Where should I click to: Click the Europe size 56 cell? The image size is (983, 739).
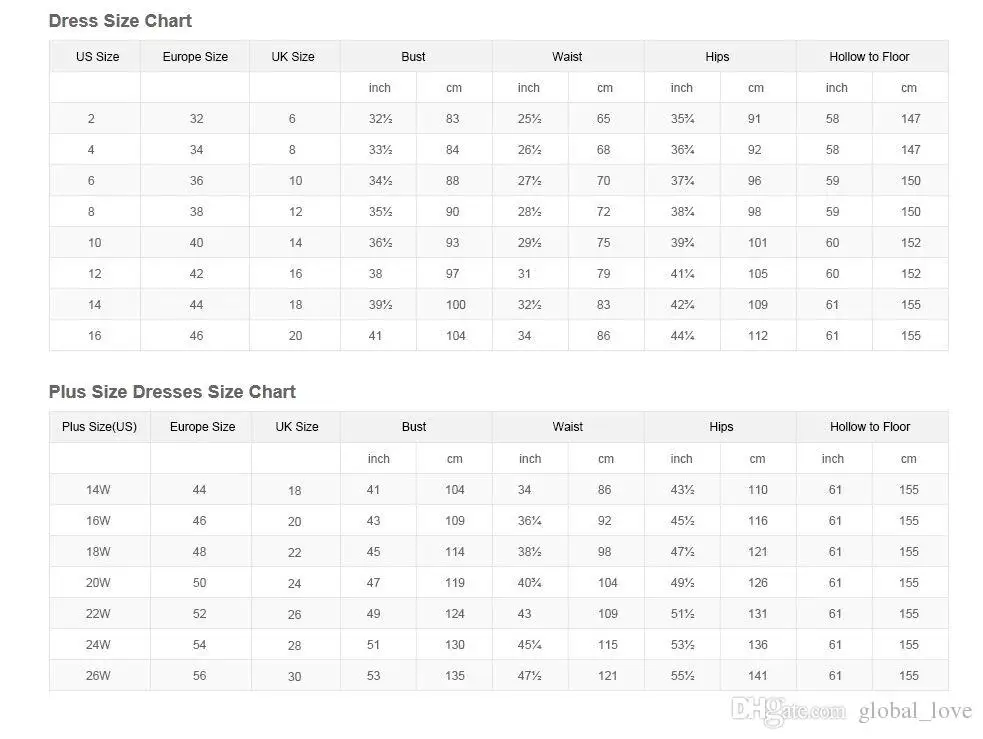tap(199, 676)
